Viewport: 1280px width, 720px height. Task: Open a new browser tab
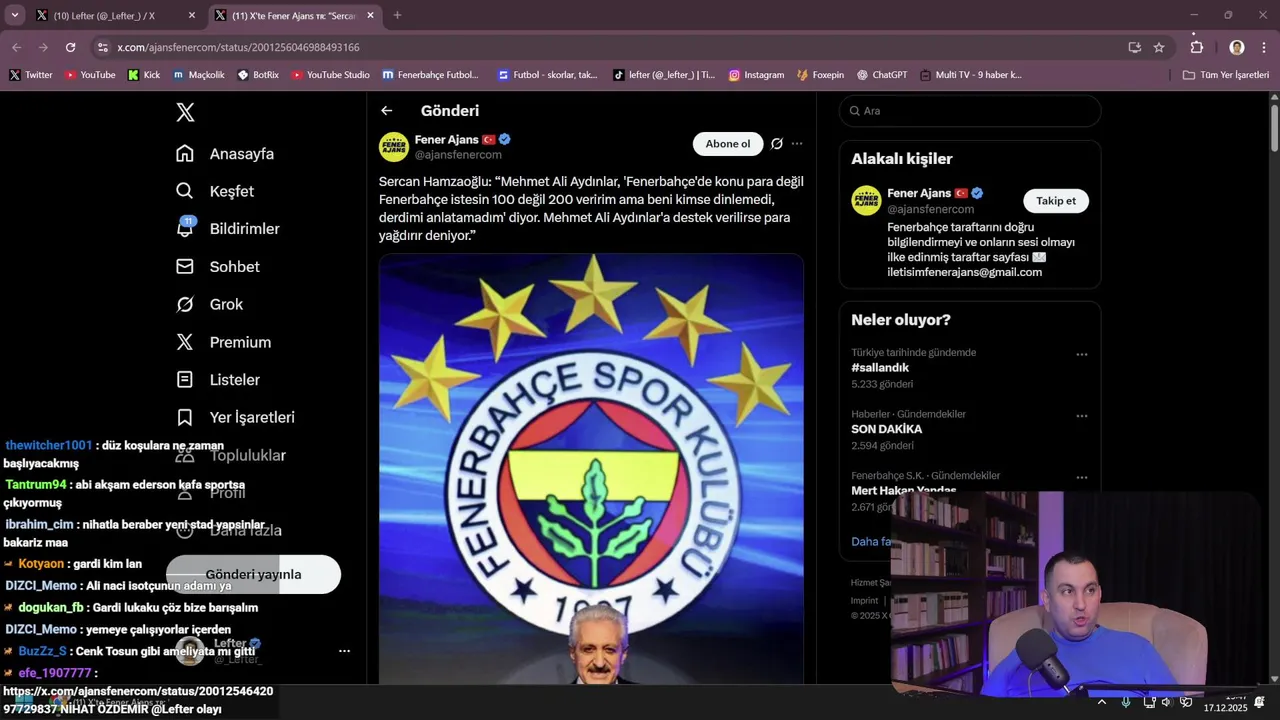click(x=397, y=15)
